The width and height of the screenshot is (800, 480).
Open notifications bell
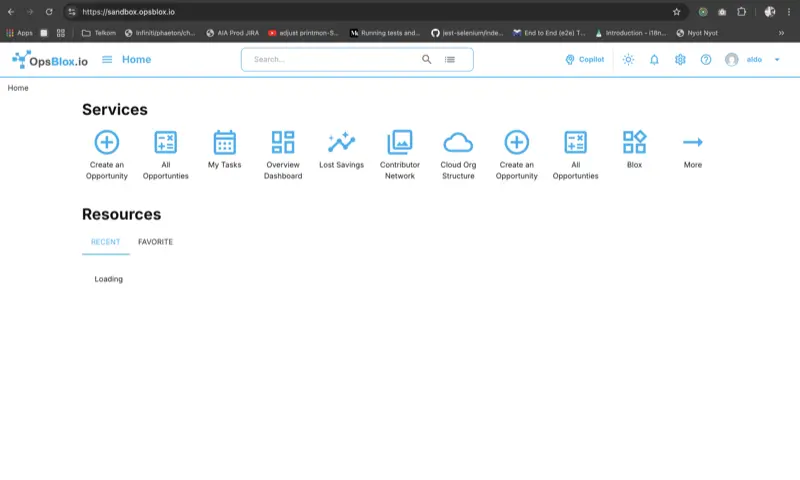[654, 60]
